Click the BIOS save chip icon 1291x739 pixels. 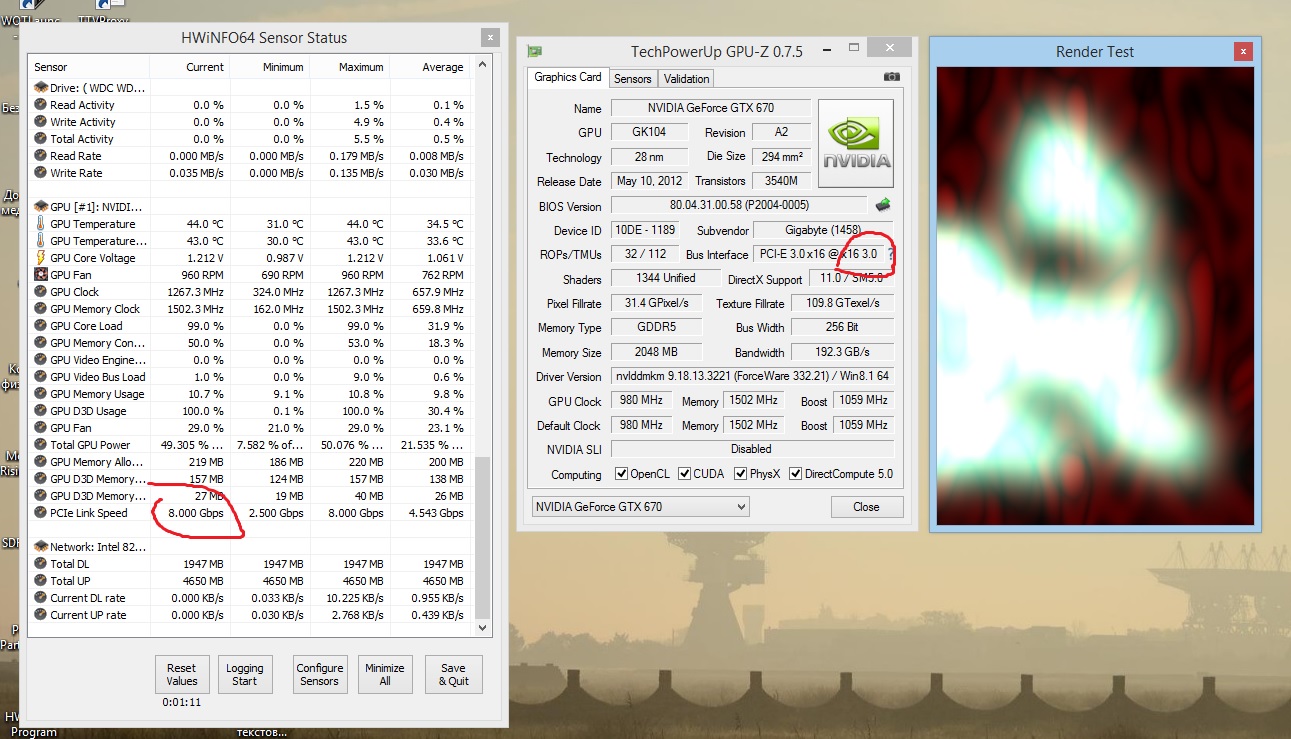883,205
